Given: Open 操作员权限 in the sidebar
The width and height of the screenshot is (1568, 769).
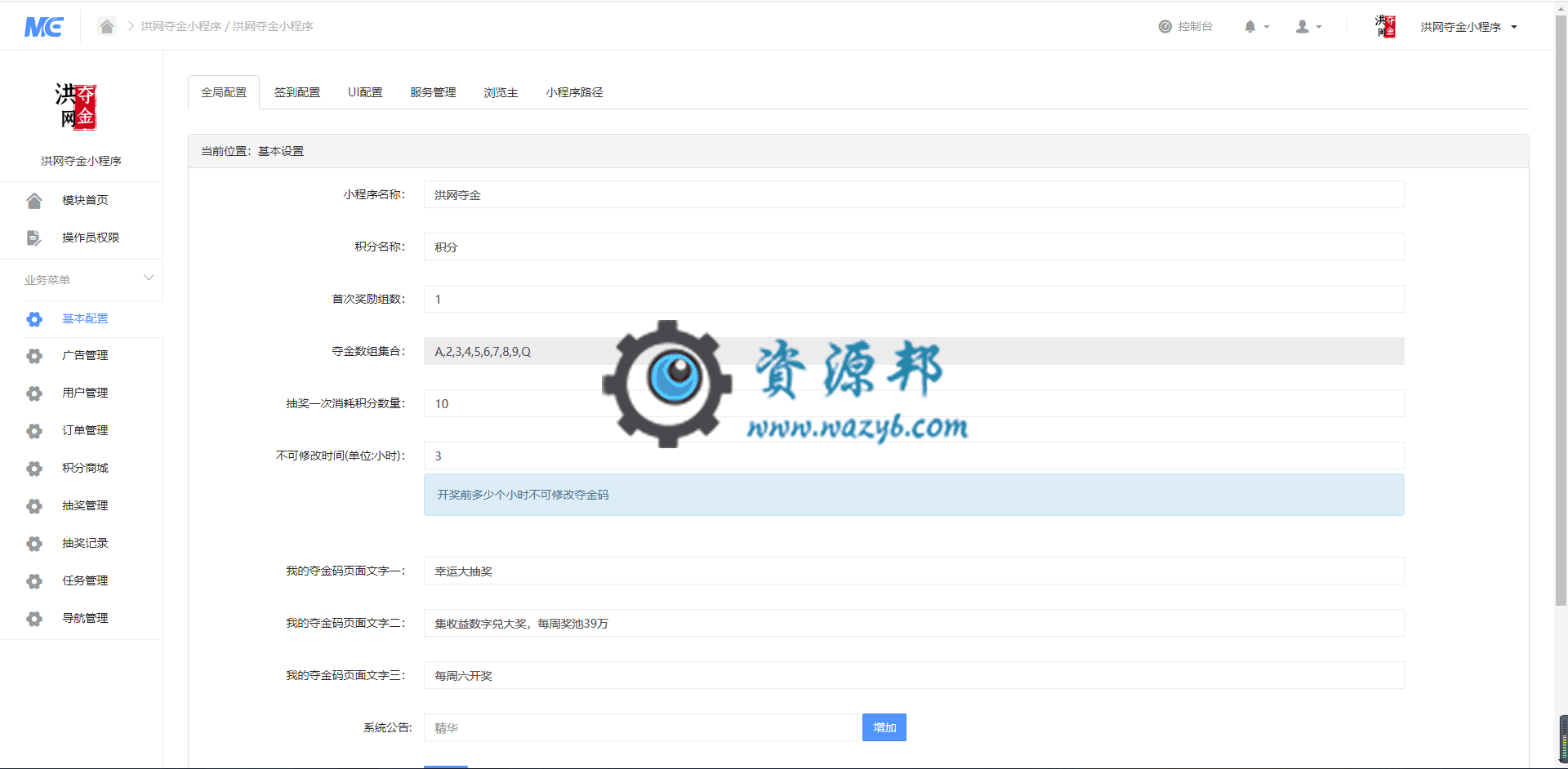Looking at the screenshot, I should [x=91, y=238].
